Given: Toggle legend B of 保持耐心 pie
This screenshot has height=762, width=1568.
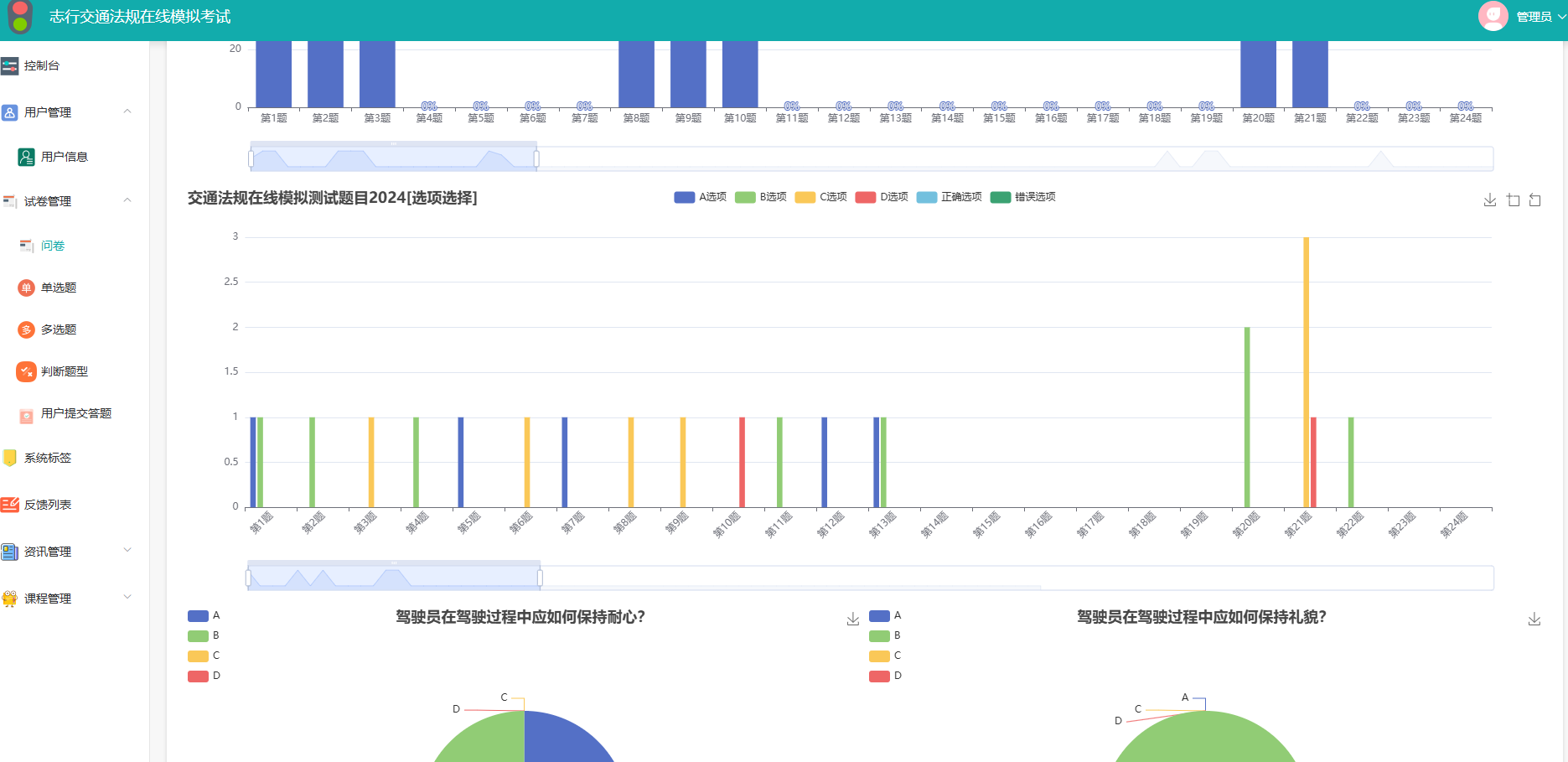Looking at the screenshot, I should tap(204, 635).
